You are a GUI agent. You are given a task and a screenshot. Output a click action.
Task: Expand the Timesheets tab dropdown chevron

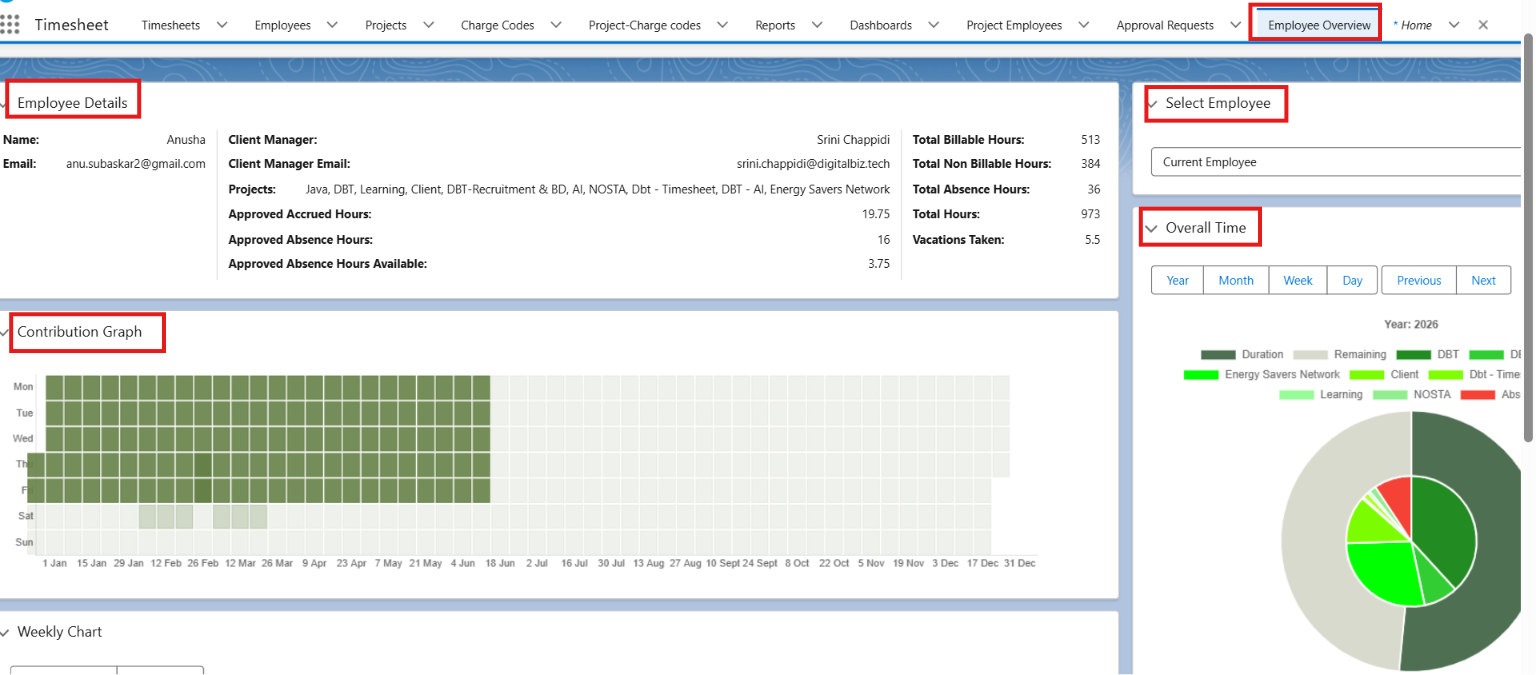click(222, 25)
